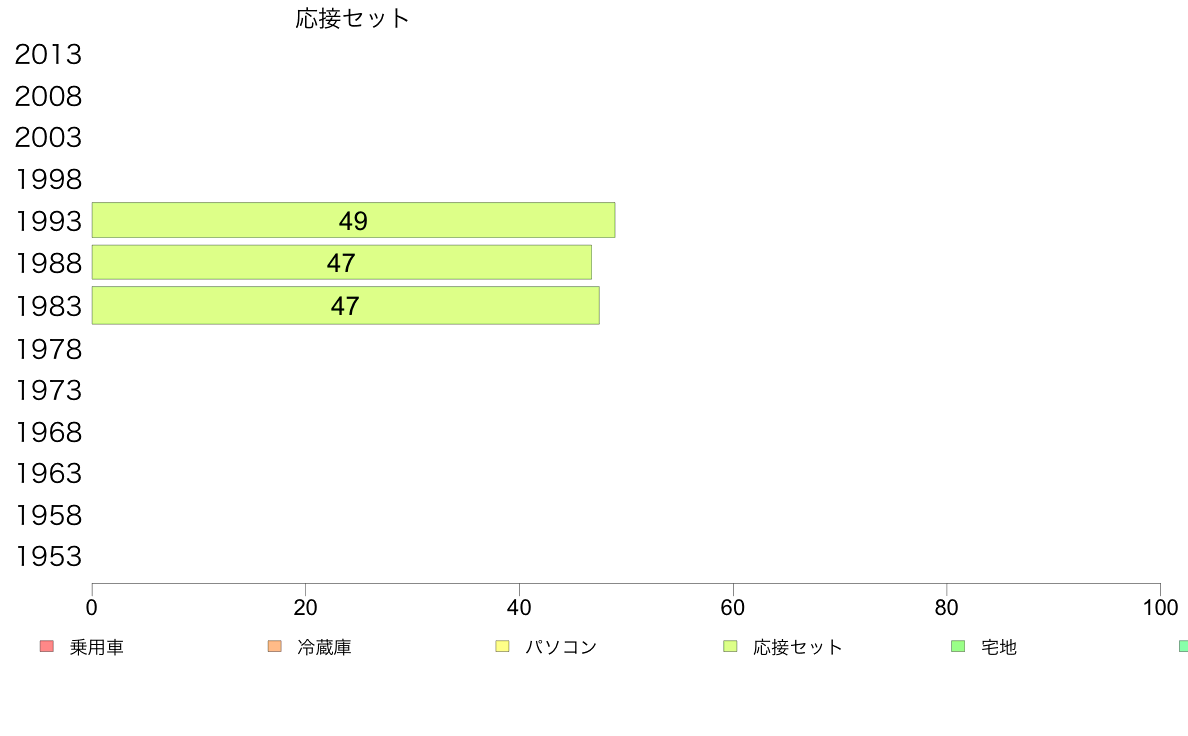Screen dimensions: 1188x736
Task: Click the lime 応接セット legend swatch
Action: pyautogui.click(x=730, y=646)
